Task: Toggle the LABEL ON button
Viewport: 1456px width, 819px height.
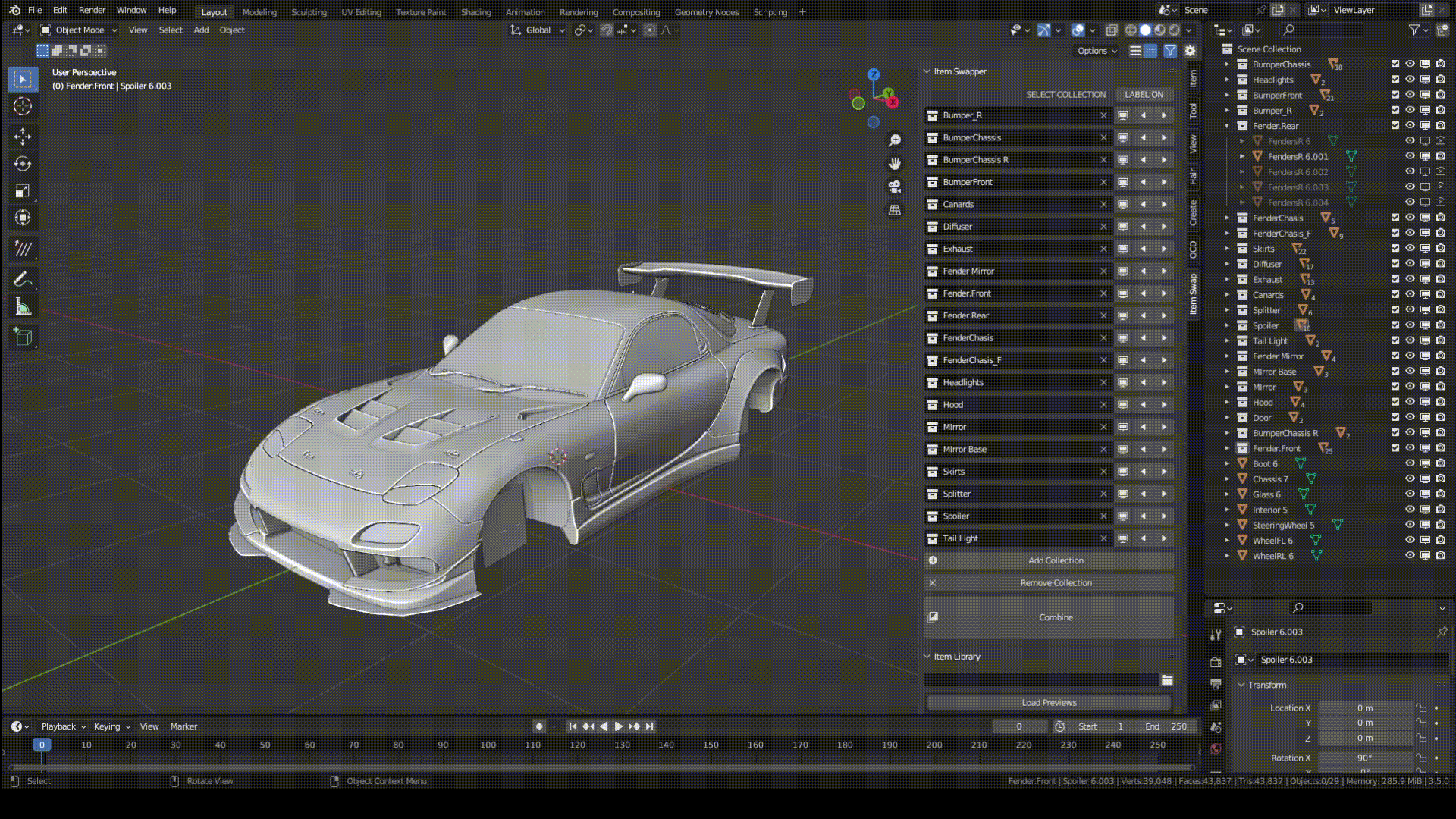Action: click(1144, 95)
